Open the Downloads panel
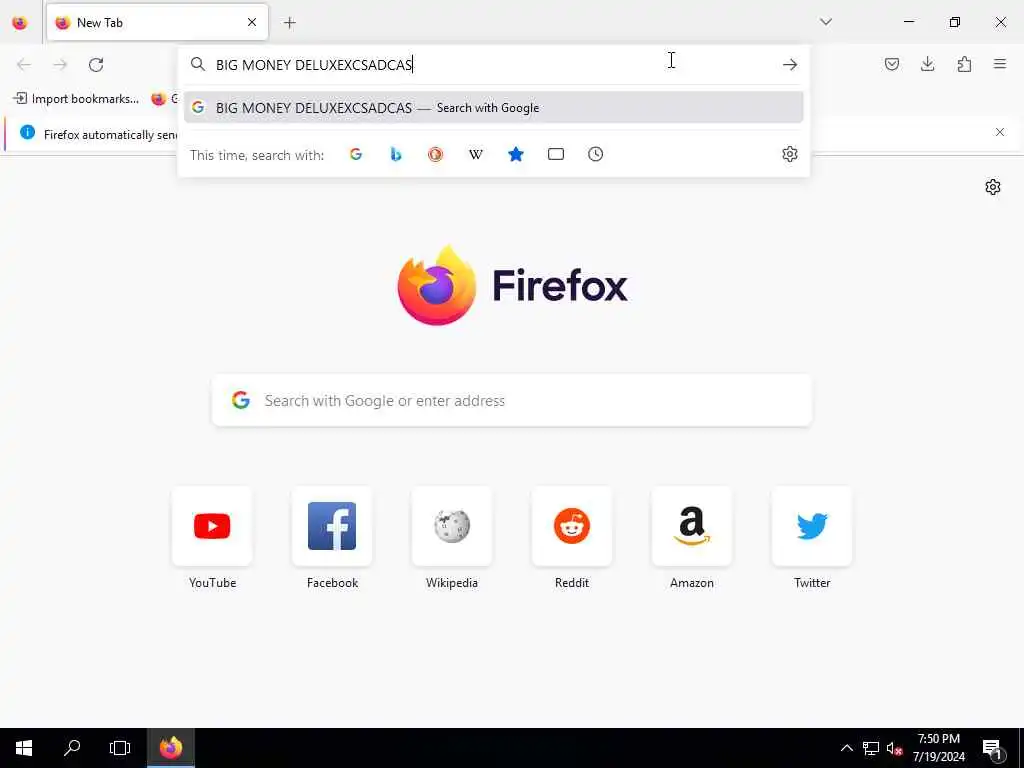The width and height of the screenshot is (1024, 768). 928,64
